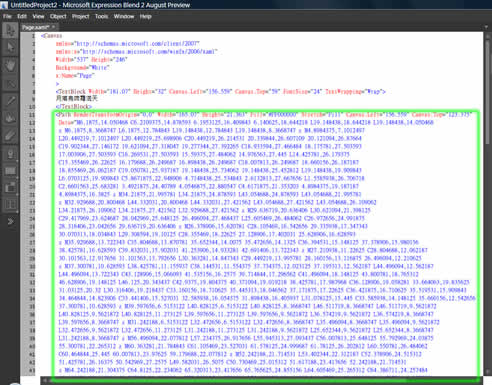Open the Help menu
This screenshot has height=385, width=492.
[145, 16]
